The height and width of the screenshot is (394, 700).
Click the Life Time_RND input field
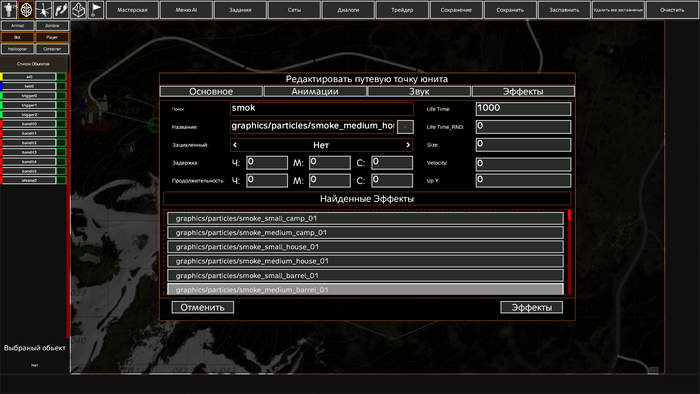click(x=523, y=127)
